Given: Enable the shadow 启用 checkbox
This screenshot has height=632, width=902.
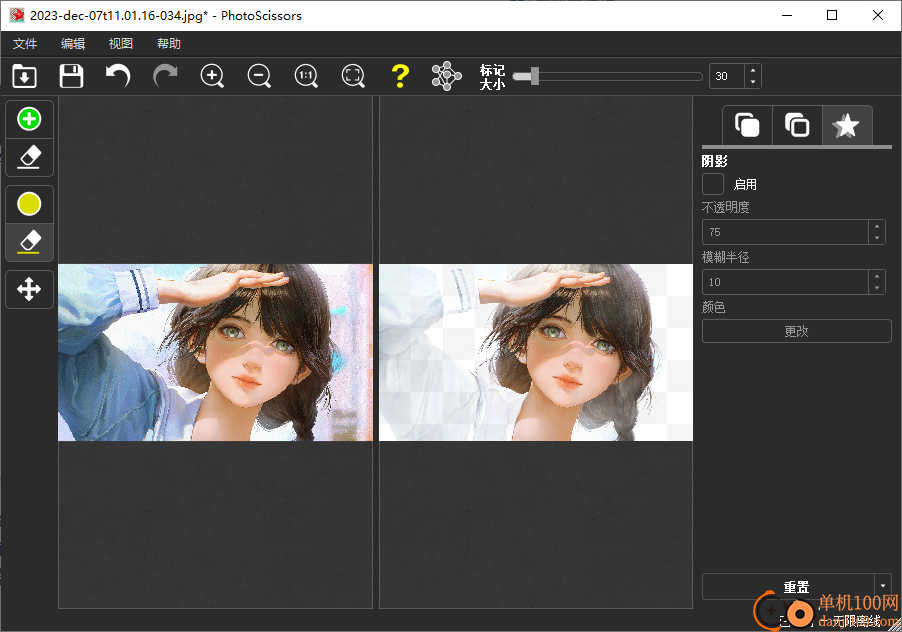Looking at the screenshot, I should [x=713, y=185].
